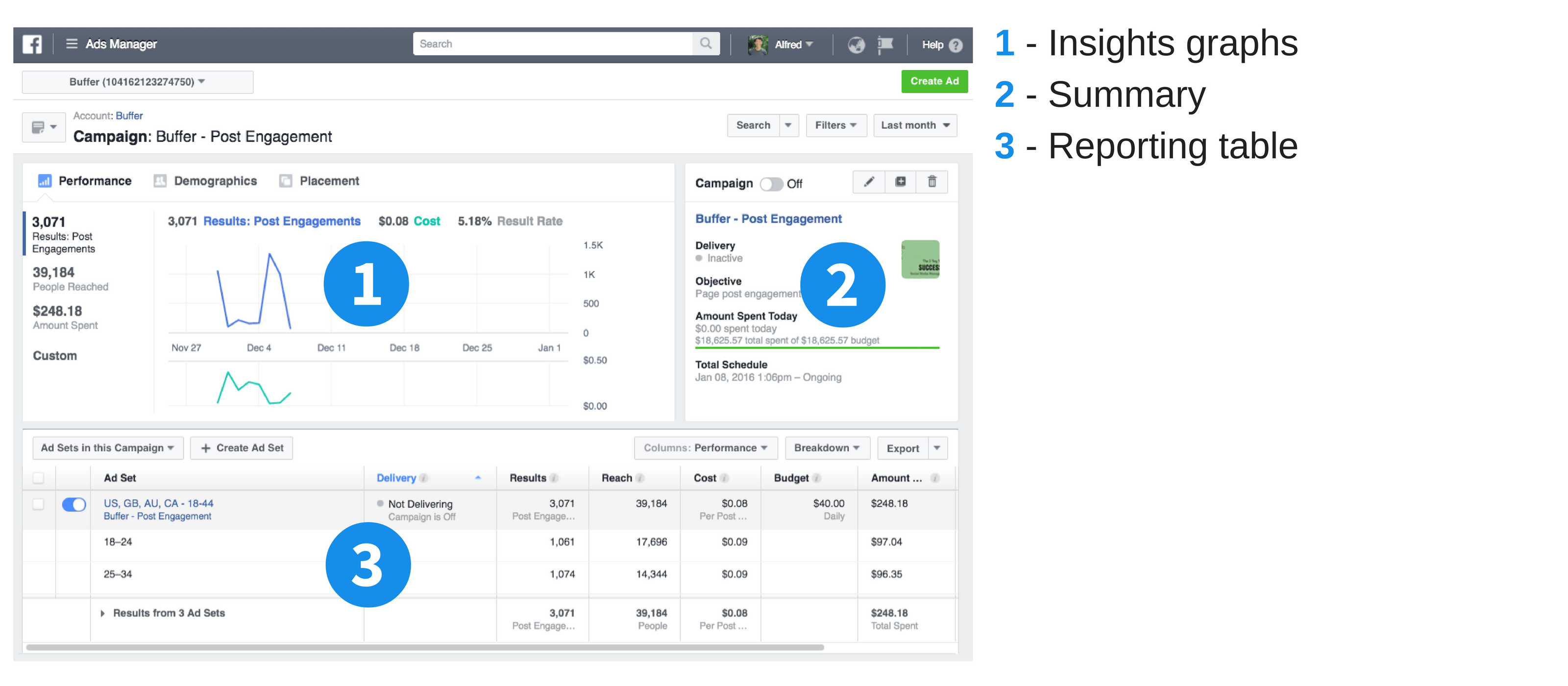
Task: Open the Buffer account dropdown
Action: click(136, 81)
